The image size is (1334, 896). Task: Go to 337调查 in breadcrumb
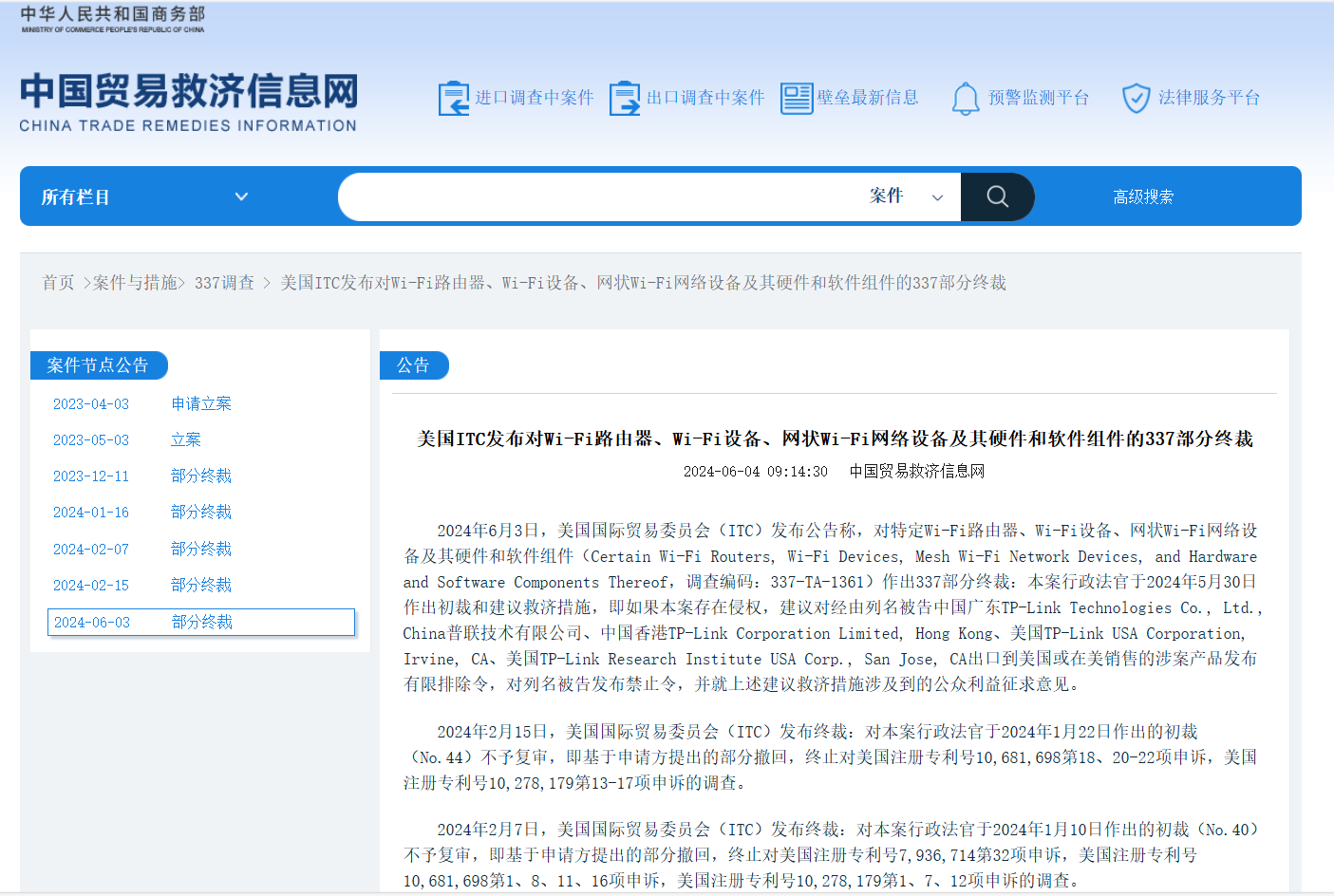[224, 283]
